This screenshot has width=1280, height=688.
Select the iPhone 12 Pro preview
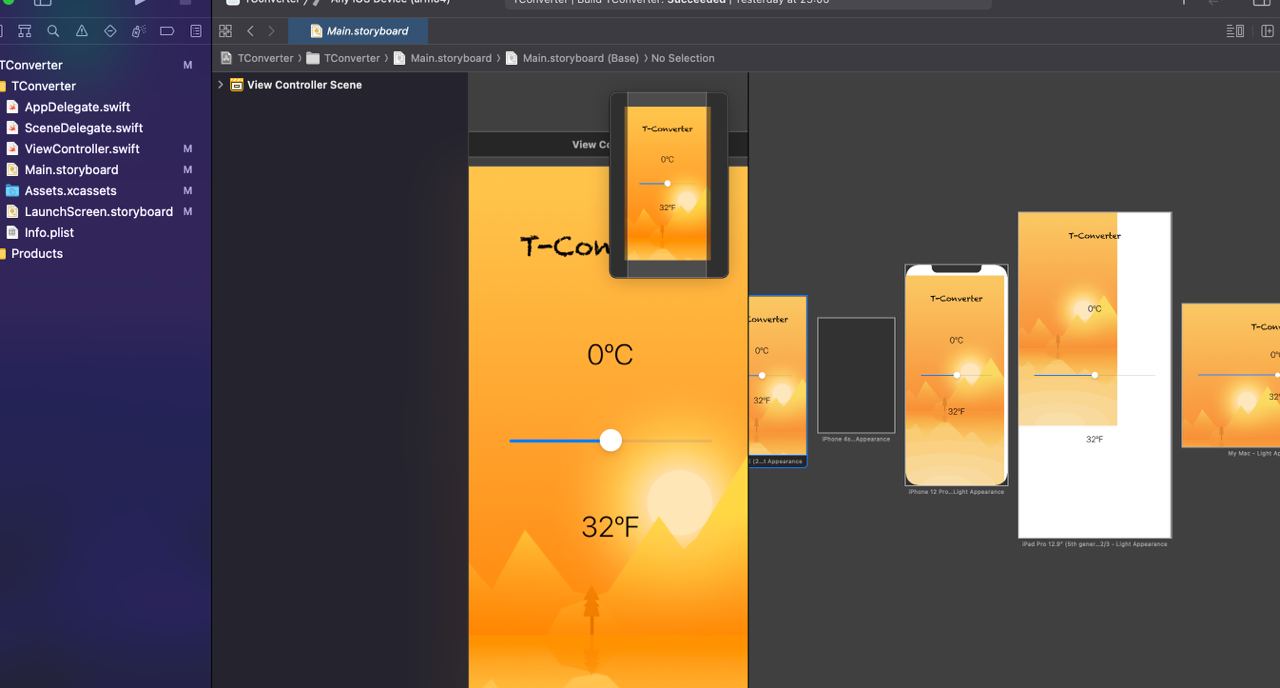click(956, 375)
